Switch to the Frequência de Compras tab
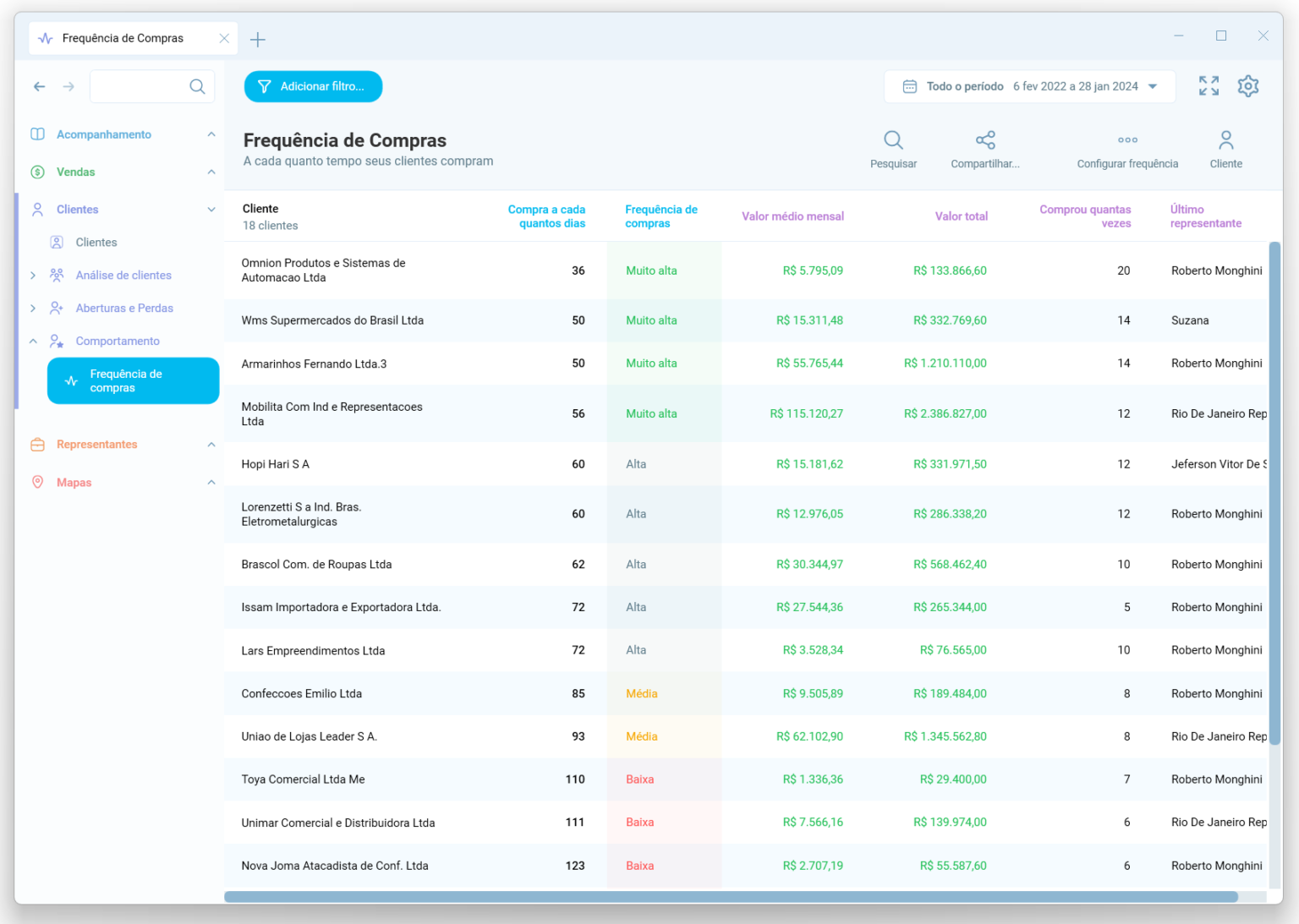The width and height of the screenshot is (1299, 924). (123, 39)
